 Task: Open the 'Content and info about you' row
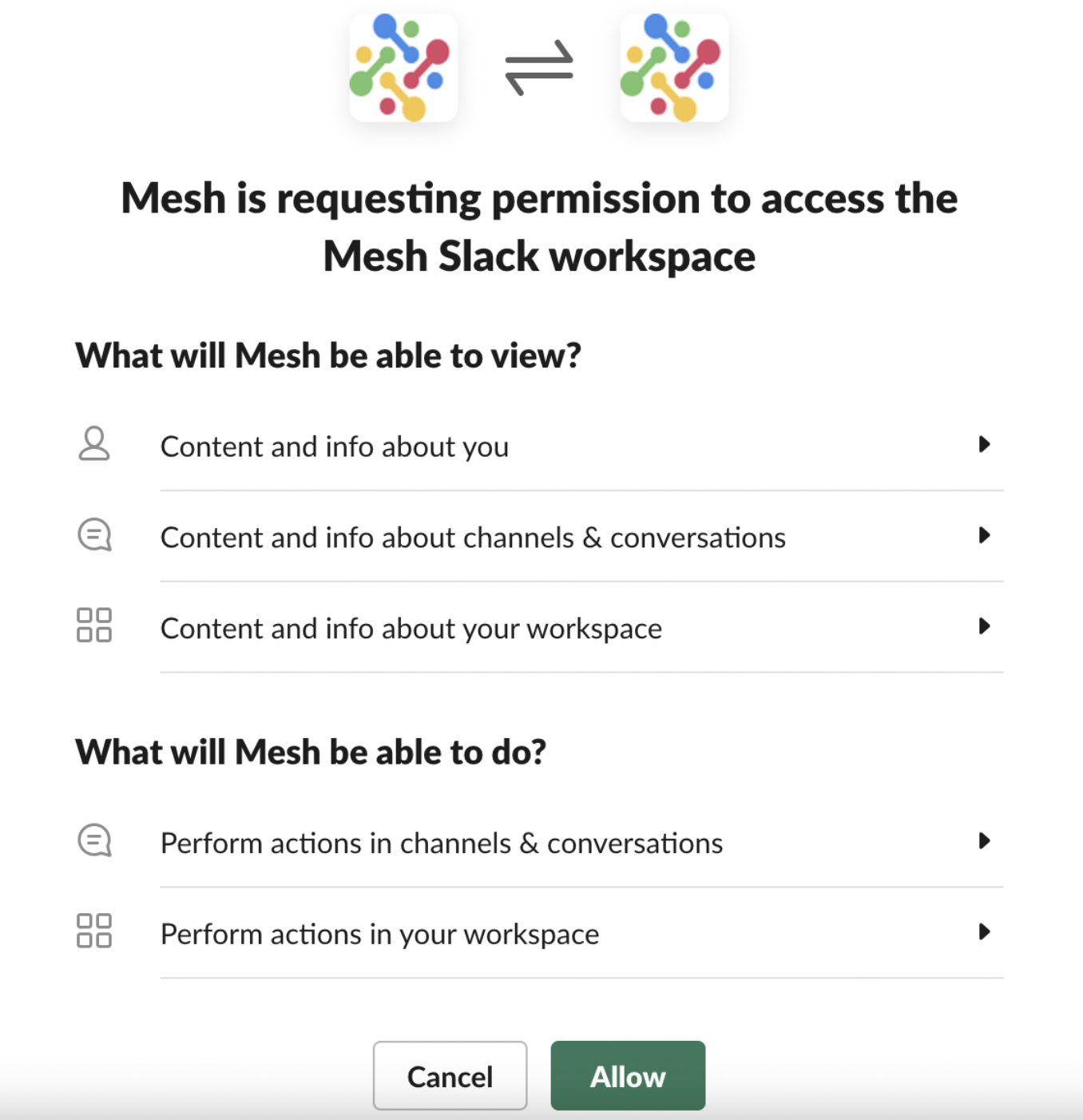(x=335, y=447)
